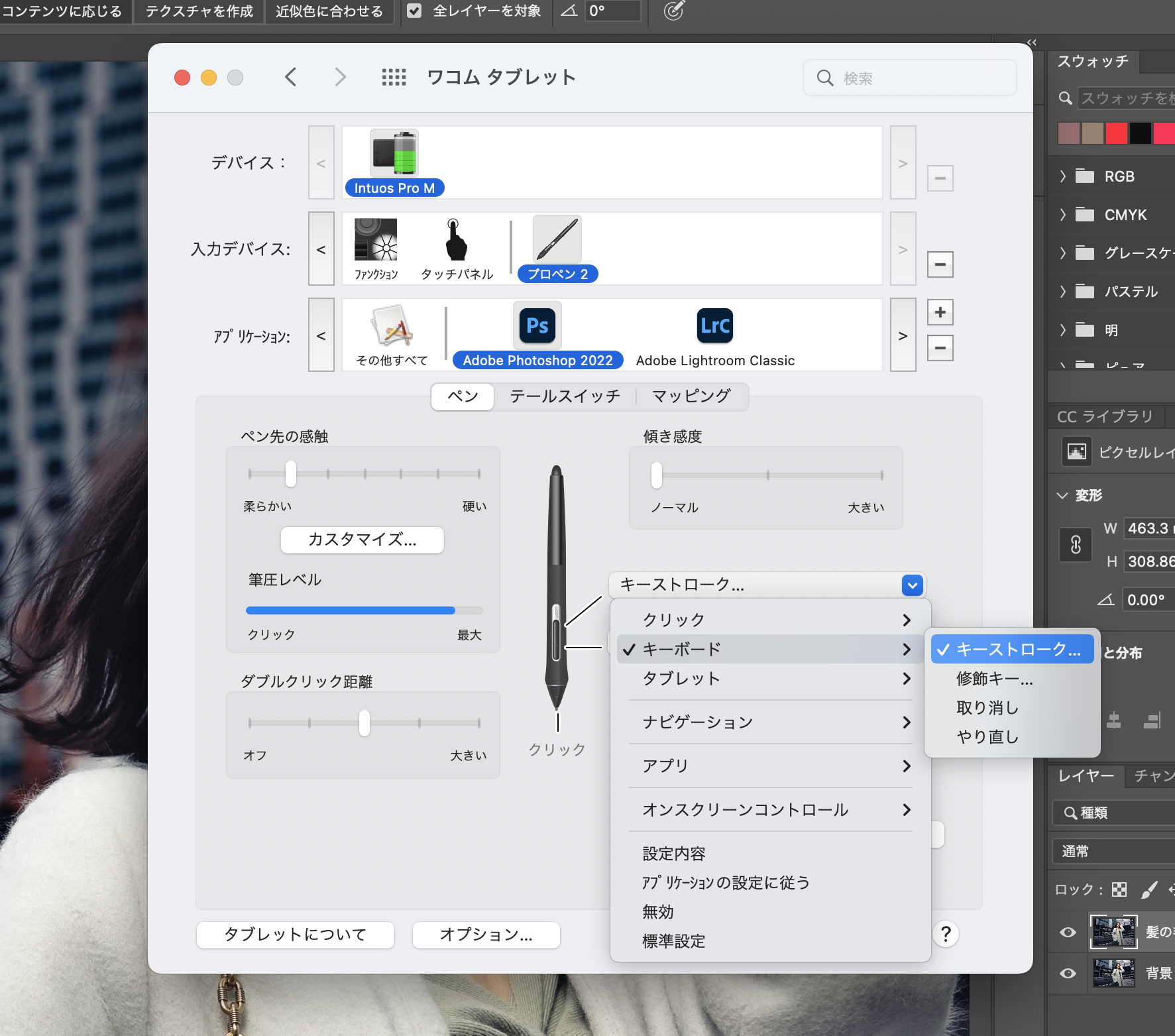Open the キーストローク pen button dropdown

click(x=767, y=585)
